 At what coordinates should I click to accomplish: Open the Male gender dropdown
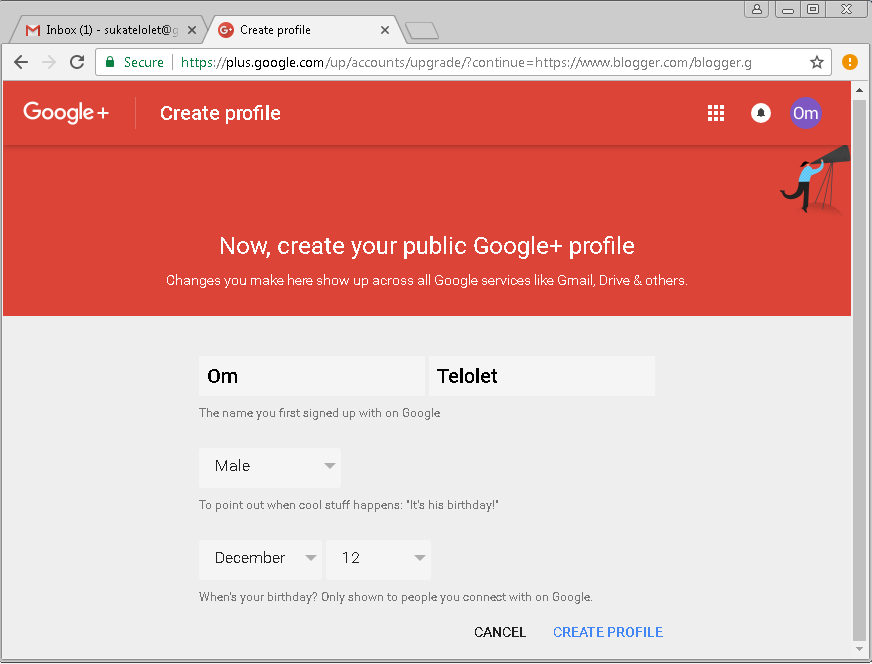click(270, 468)
